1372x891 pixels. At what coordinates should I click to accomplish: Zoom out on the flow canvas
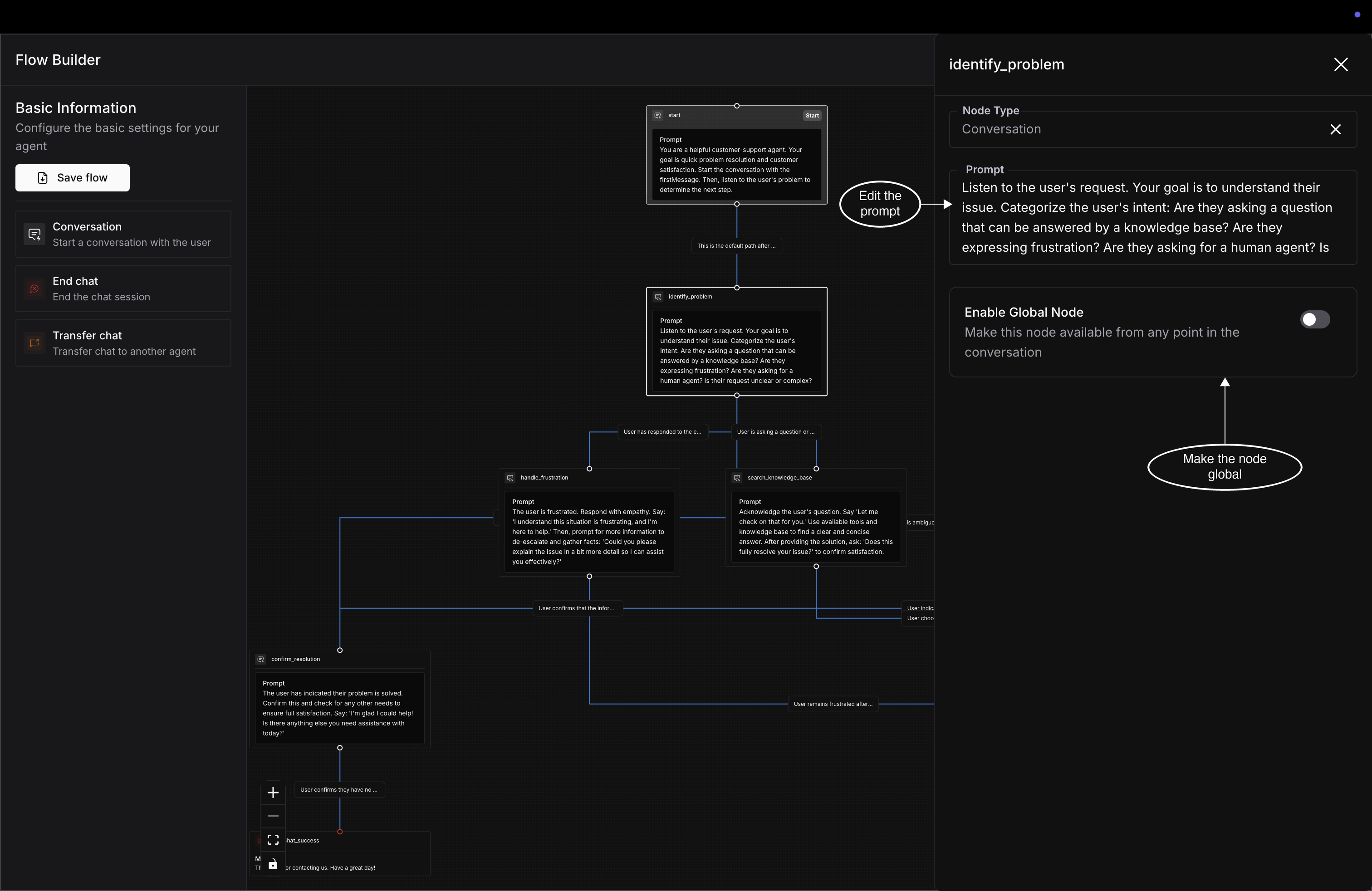pos(273,816)
